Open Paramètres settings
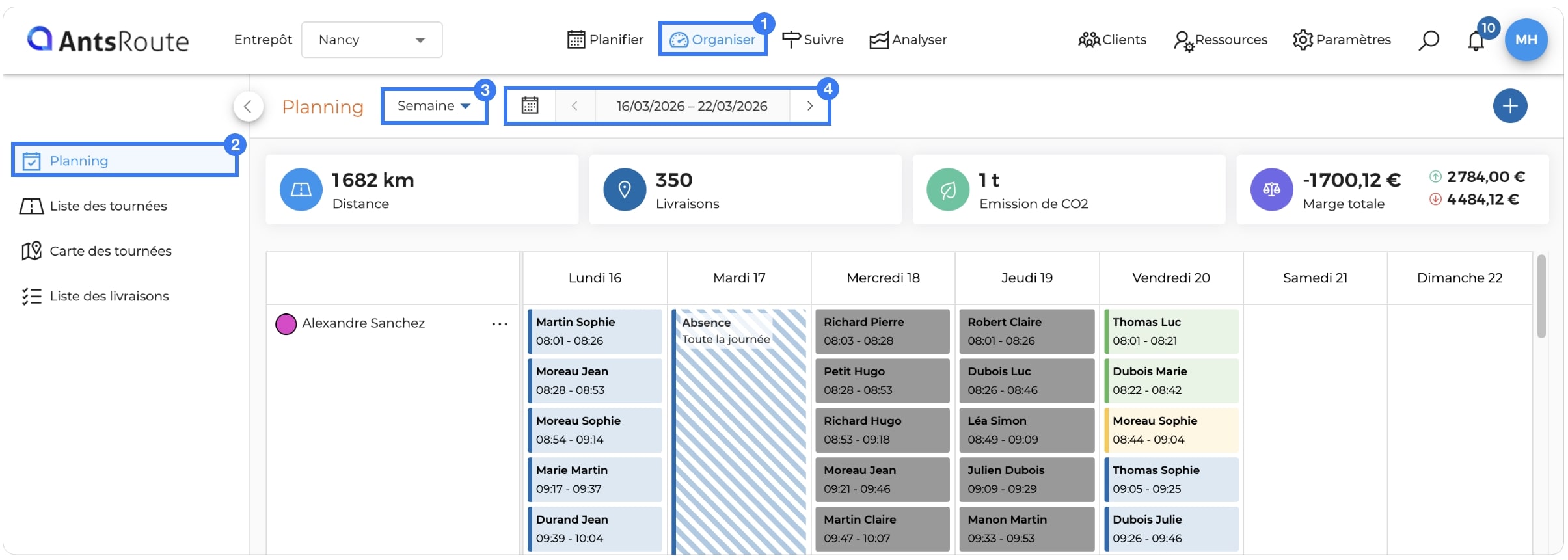Screen dimensions: 1568x560 tap(1341, 40)
